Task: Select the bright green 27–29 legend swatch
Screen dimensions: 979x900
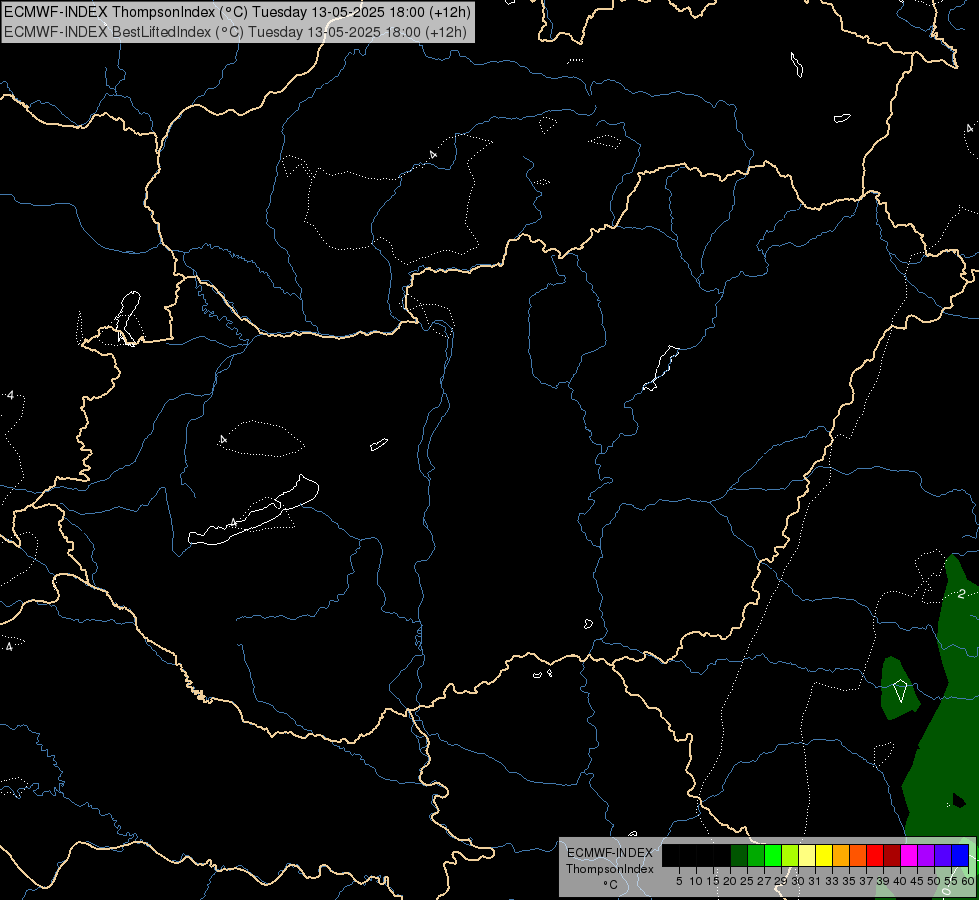Action: pyautogui.click(x=773, y=855)
